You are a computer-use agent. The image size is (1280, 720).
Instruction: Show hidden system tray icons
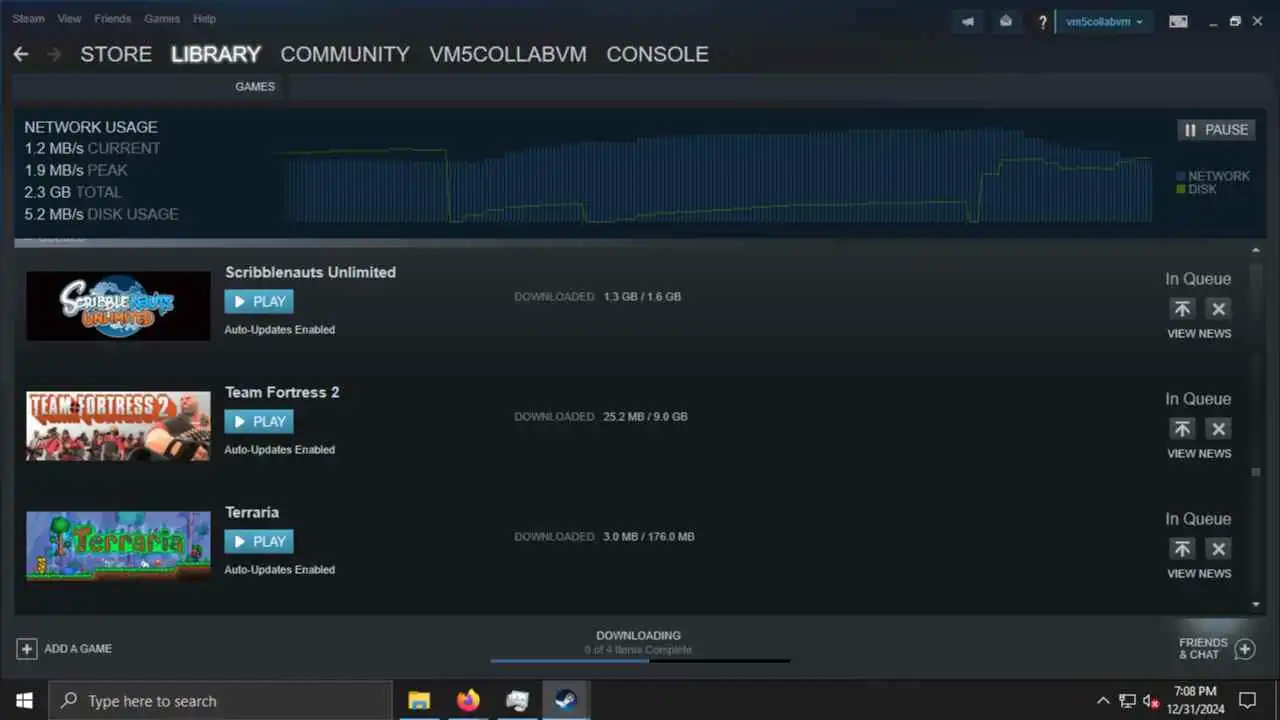(1103, 700)
